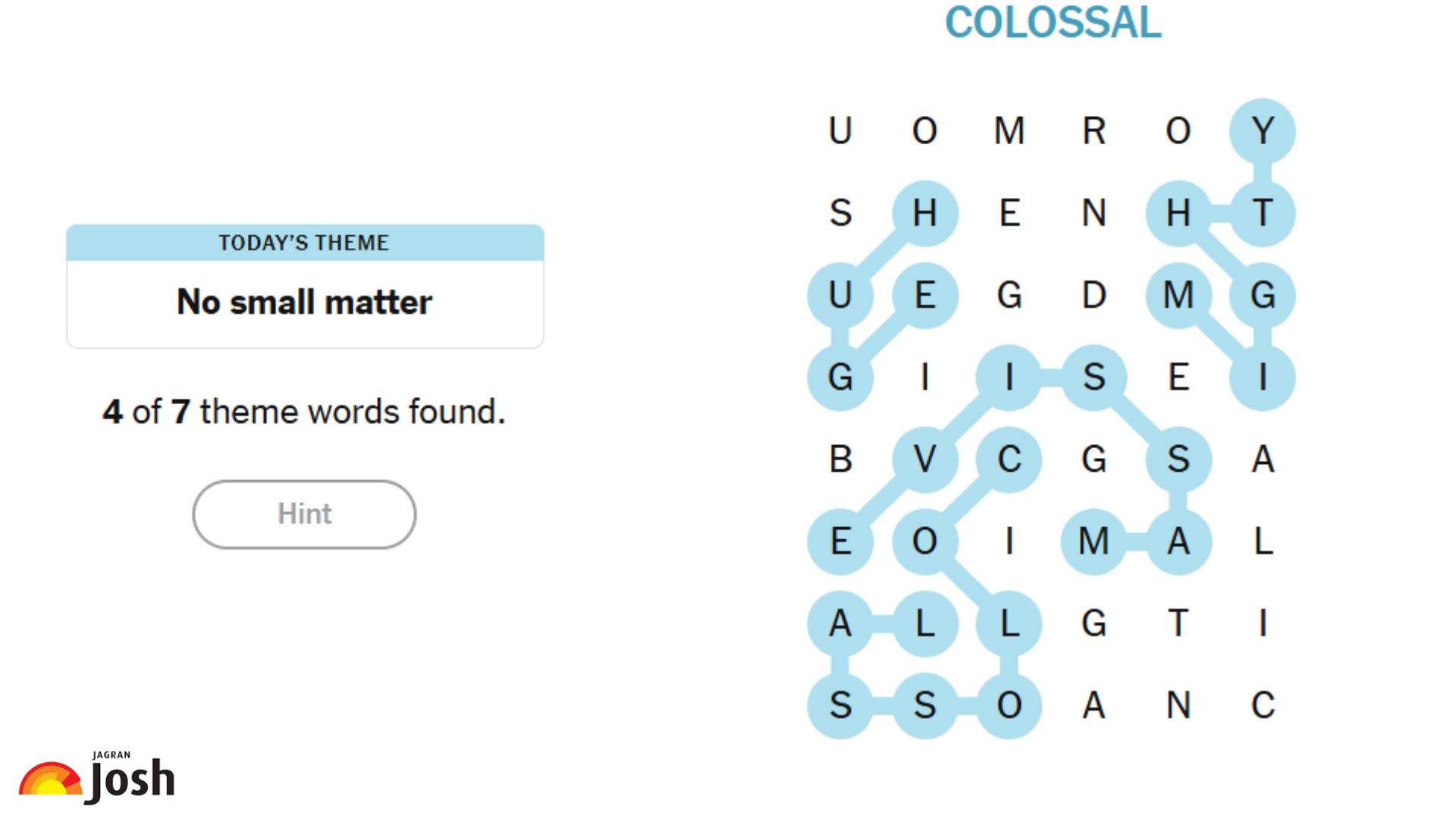Select the highlighted Y tile in the top-right corner
The height and width of the screenshot is (819, 1456).
[x=1263, y=130]
